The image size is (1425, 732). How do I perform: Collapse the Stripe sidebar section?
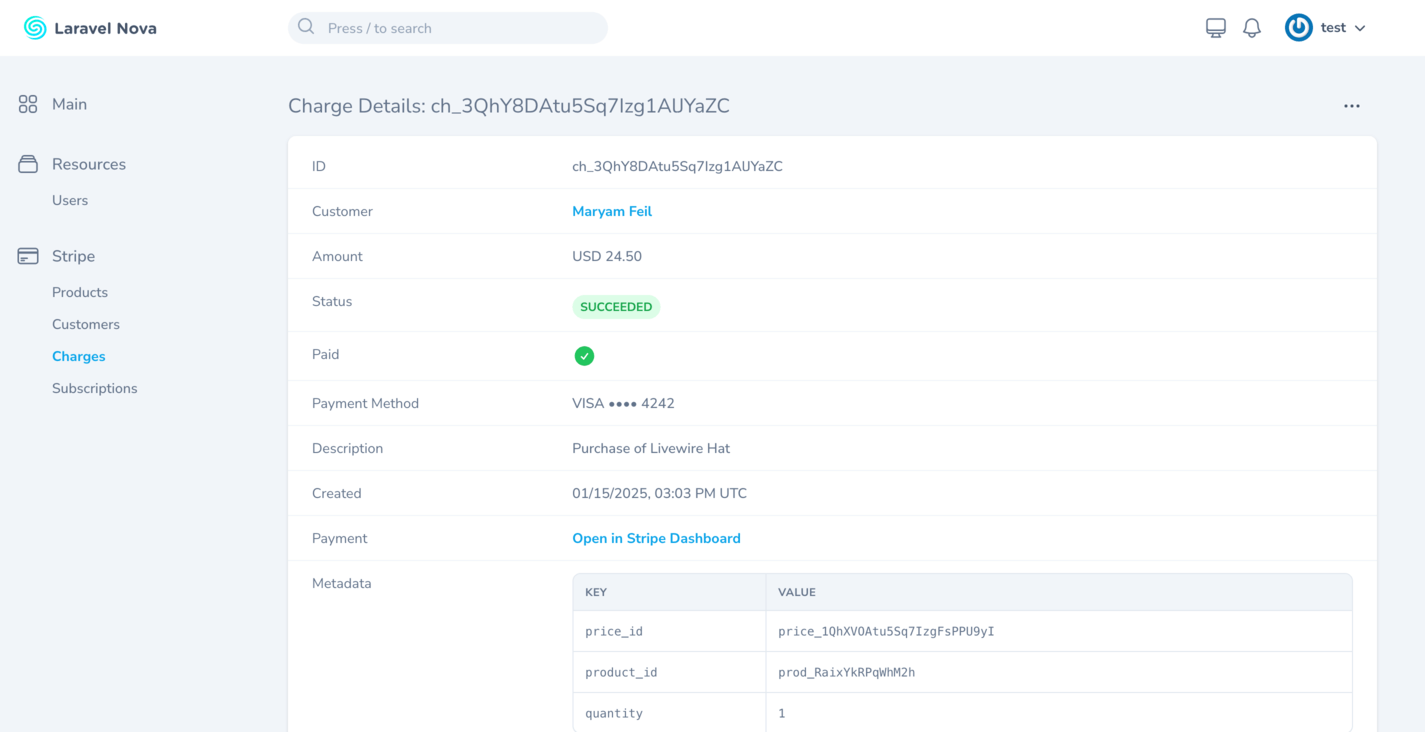click(74, 256)
